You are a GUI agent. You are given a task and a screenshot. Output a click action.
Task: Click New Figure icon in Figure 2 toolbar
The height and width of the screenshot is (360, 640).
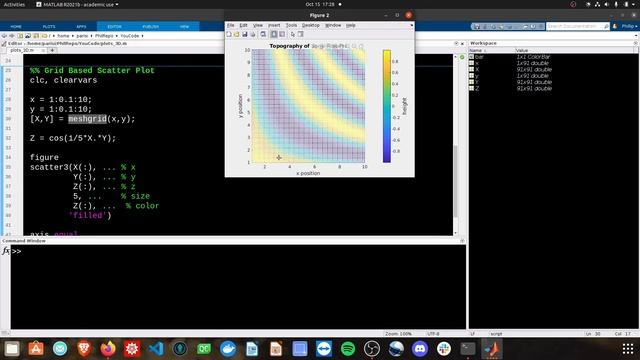pyautogui.click(x=229, y=35)
